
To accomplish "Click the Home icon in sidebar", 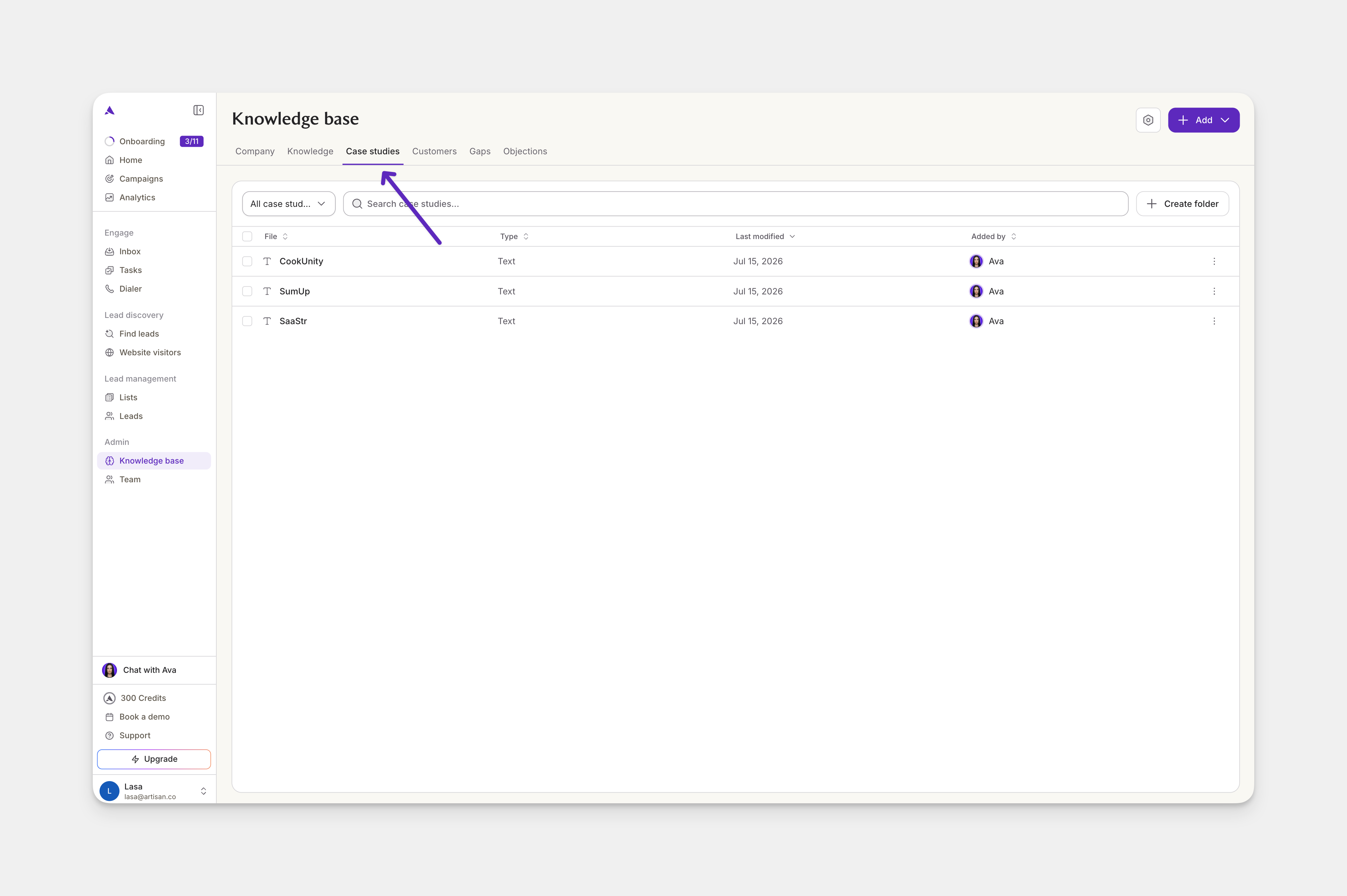I will (110, 160).
